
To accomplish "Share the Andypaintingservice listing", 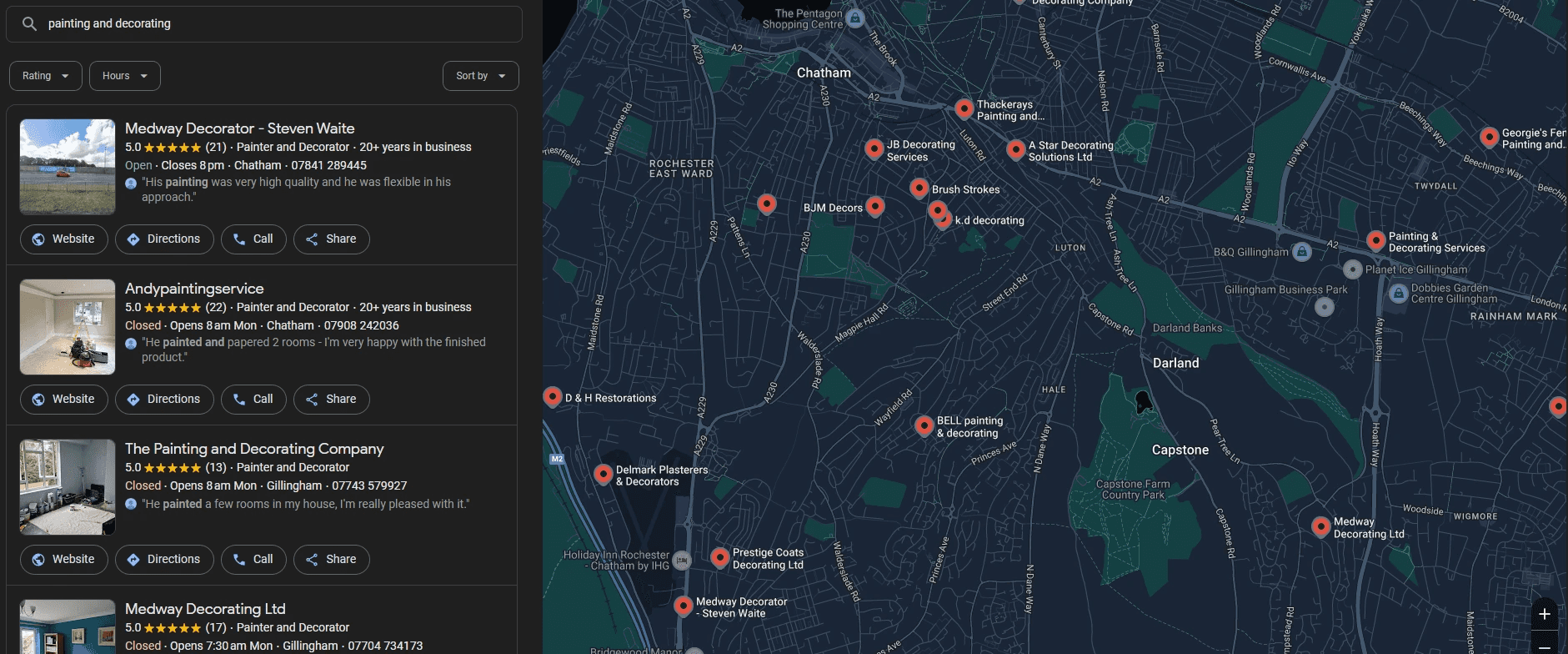I will coord(332,400).
